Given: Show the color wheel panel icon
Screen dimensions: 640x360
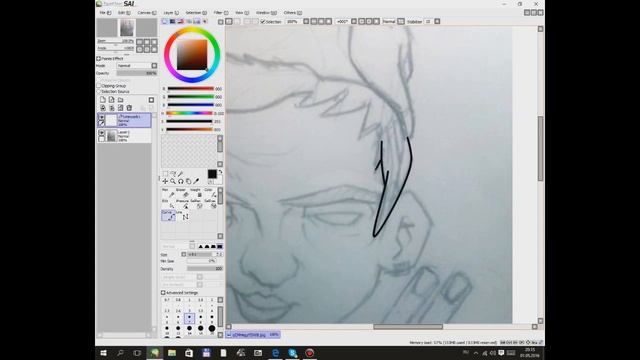Looking at the screenshot, I should (165, 21).
